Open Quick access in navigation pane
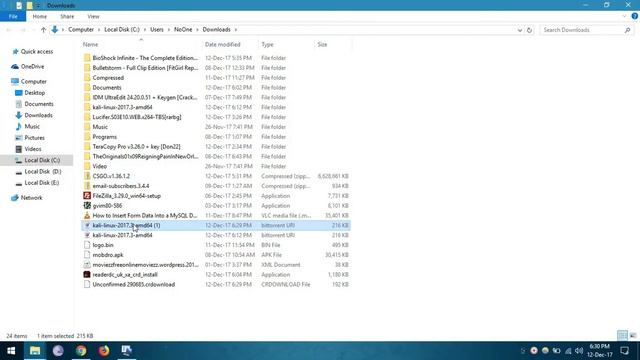The image size is (640, 360). coord(37,51)
